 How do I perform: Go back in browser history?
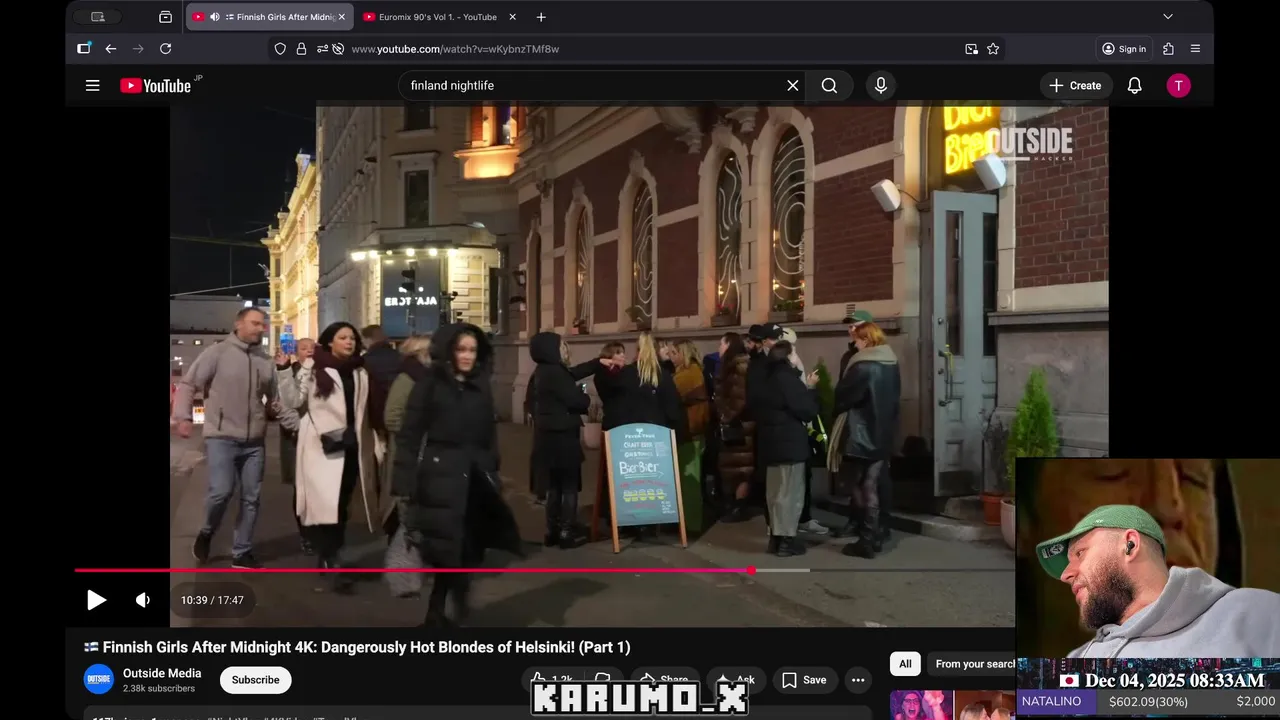(111, 49)
